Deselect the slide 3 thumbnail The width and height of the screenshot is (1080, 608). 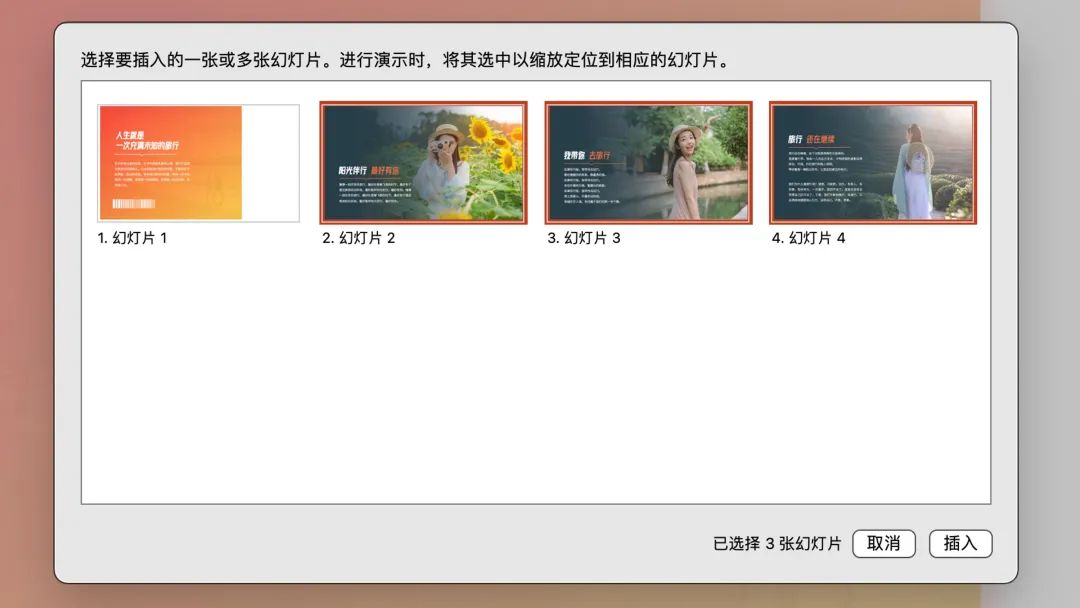tap(648, 163)
